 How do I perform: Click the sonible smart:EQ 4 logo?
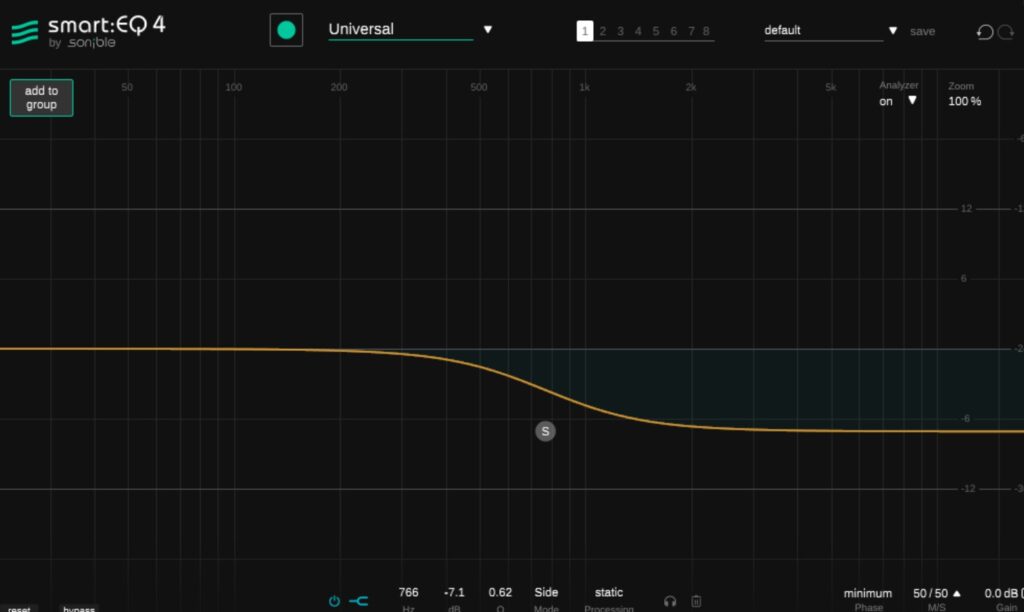(x=88, y=30)
